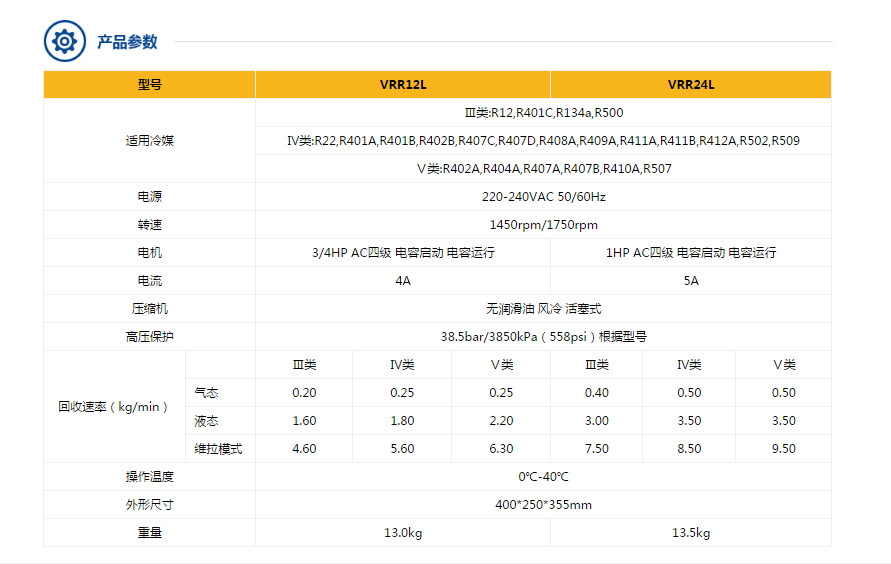The image size is (891, 564).
Task: Select the 5.60 维拉模式 value
Action: click(x=402, y=449)
